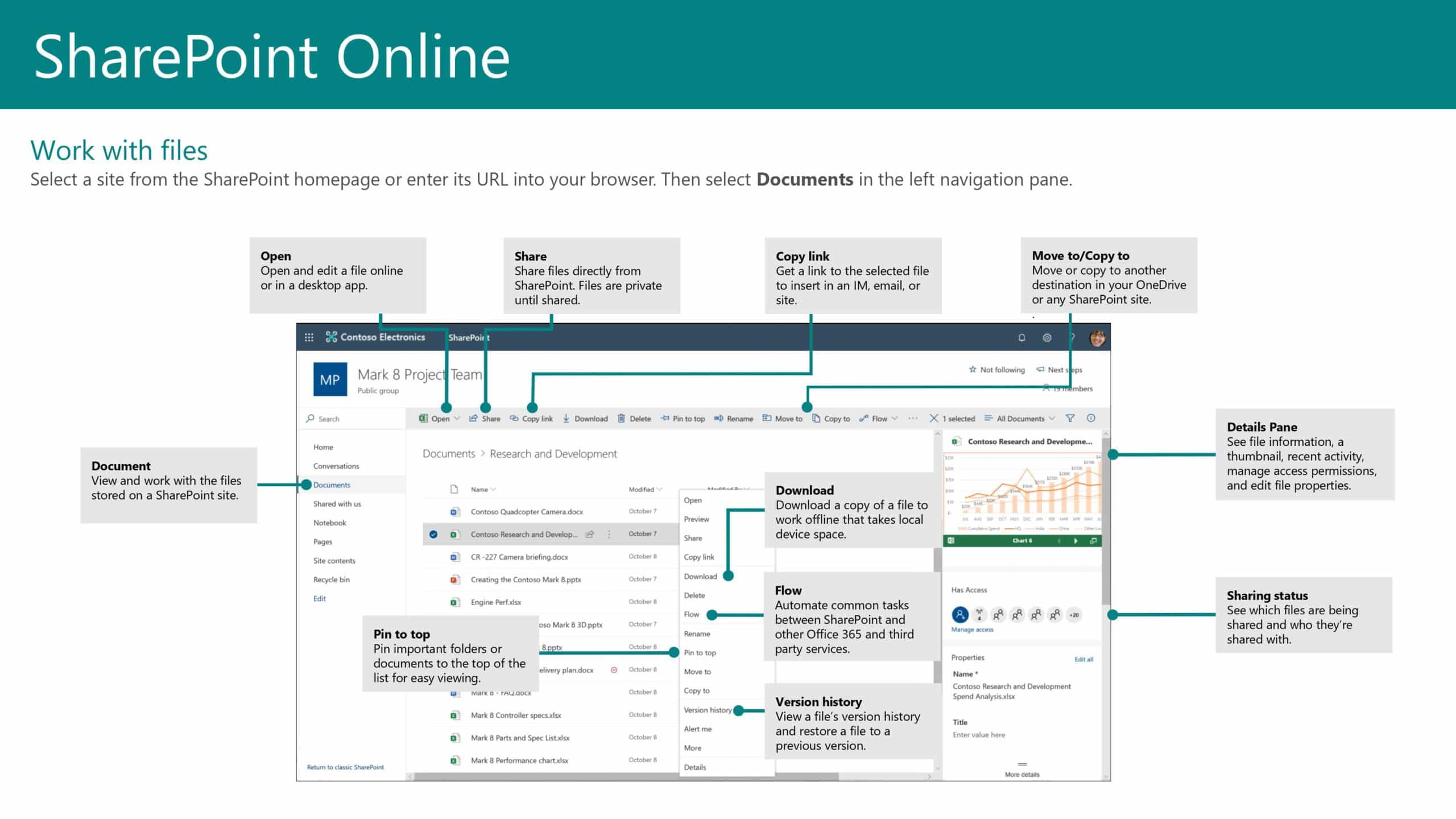This screenshot has width=1456, height=819.
Task: Select Preview in the context menu
Action: pos(696,519)
